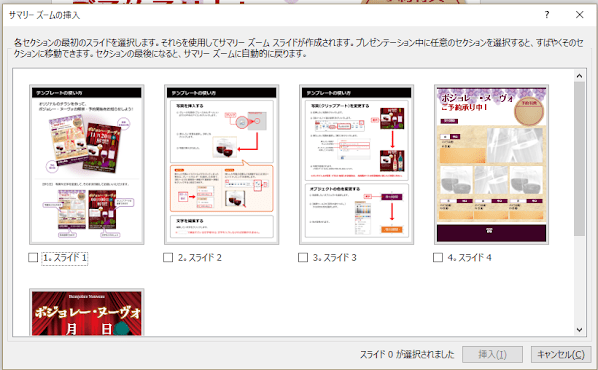Open help with the question mark icon
This screenshot has height=370, width=598.
pos(547,15)
